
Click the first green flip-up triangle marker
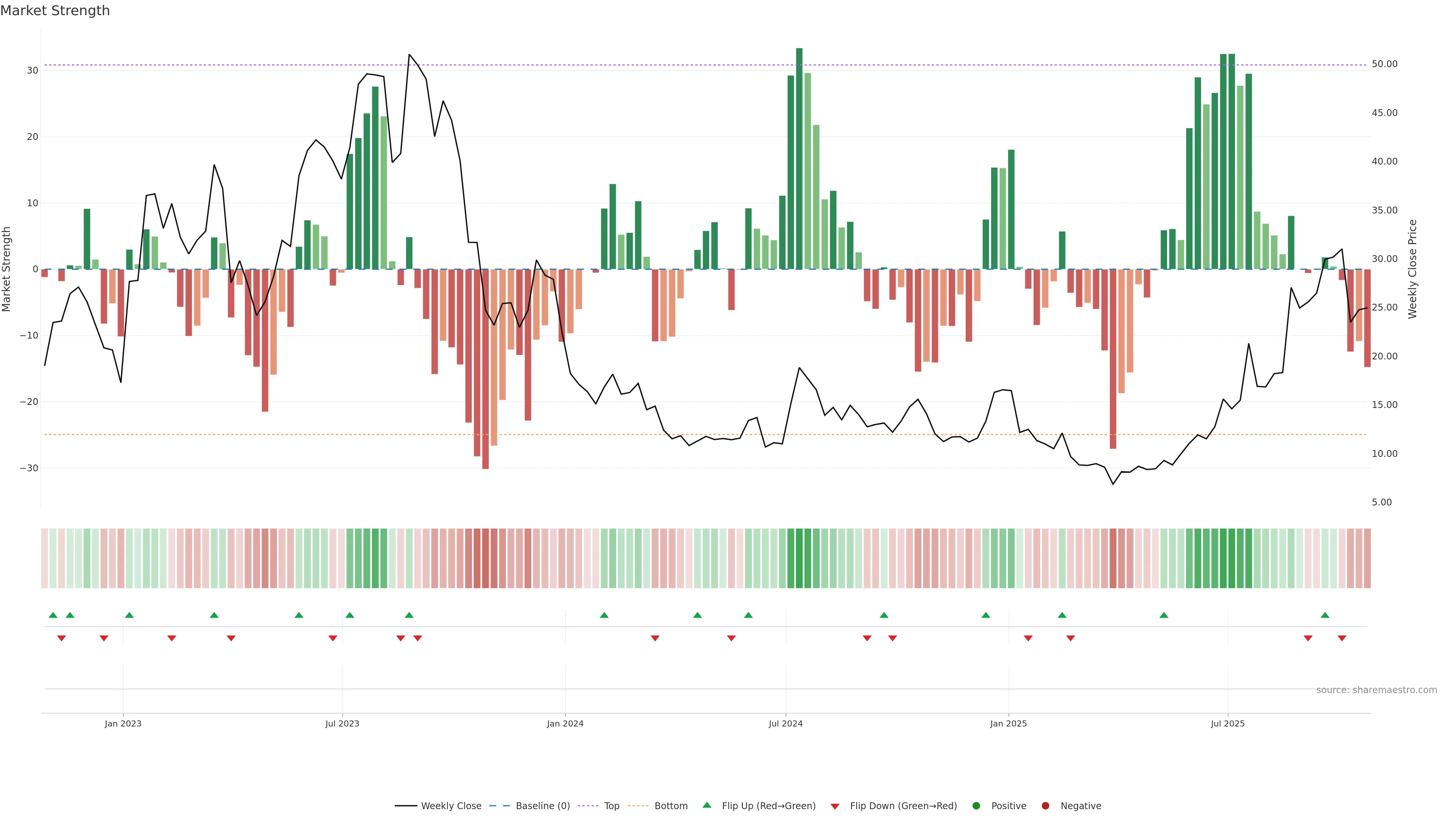click(53, 615)
